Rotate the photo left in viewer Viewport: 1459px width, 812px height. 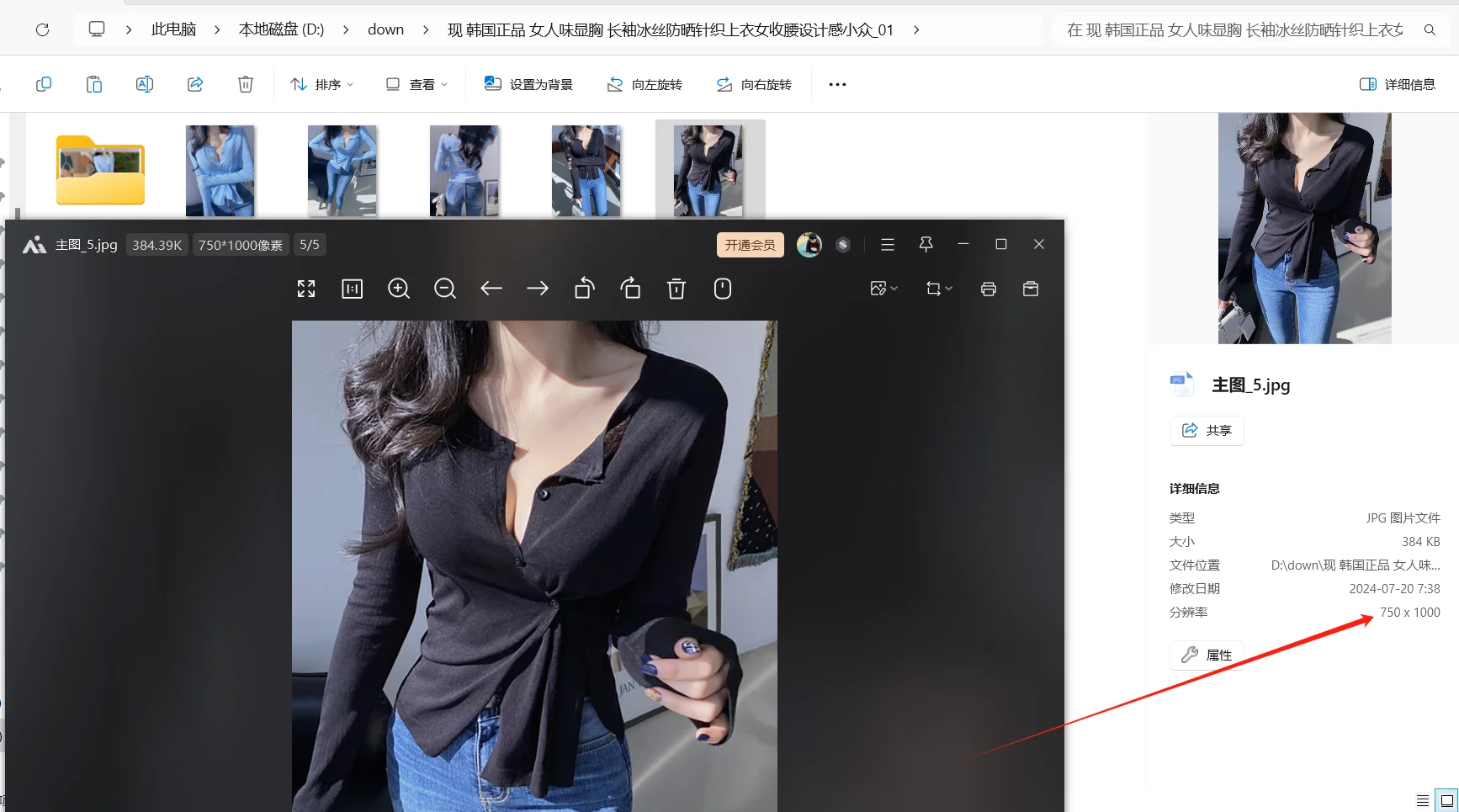584,288
